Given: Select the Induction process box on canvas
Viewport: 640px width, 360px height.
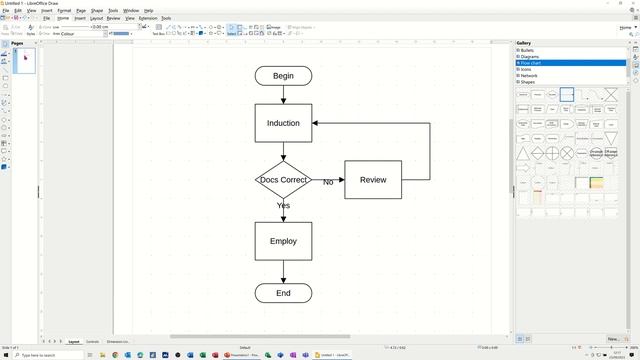Looking at the screenshot, I should (x=283, y=123).
